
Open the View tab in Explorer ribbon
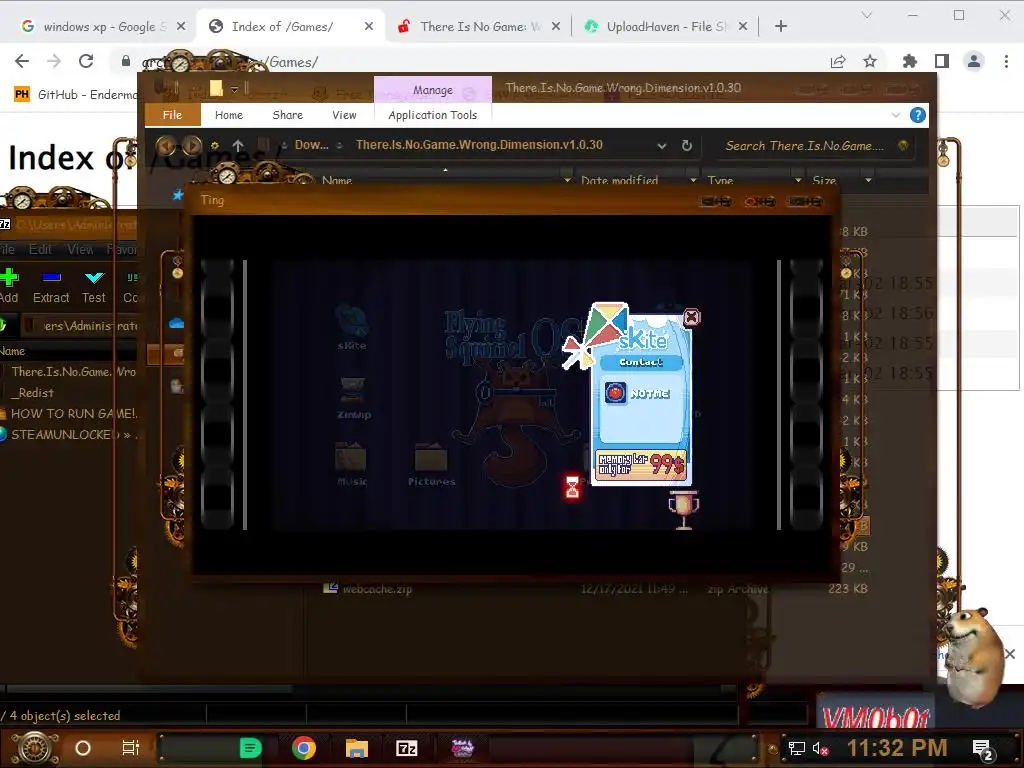pos(344,115)
